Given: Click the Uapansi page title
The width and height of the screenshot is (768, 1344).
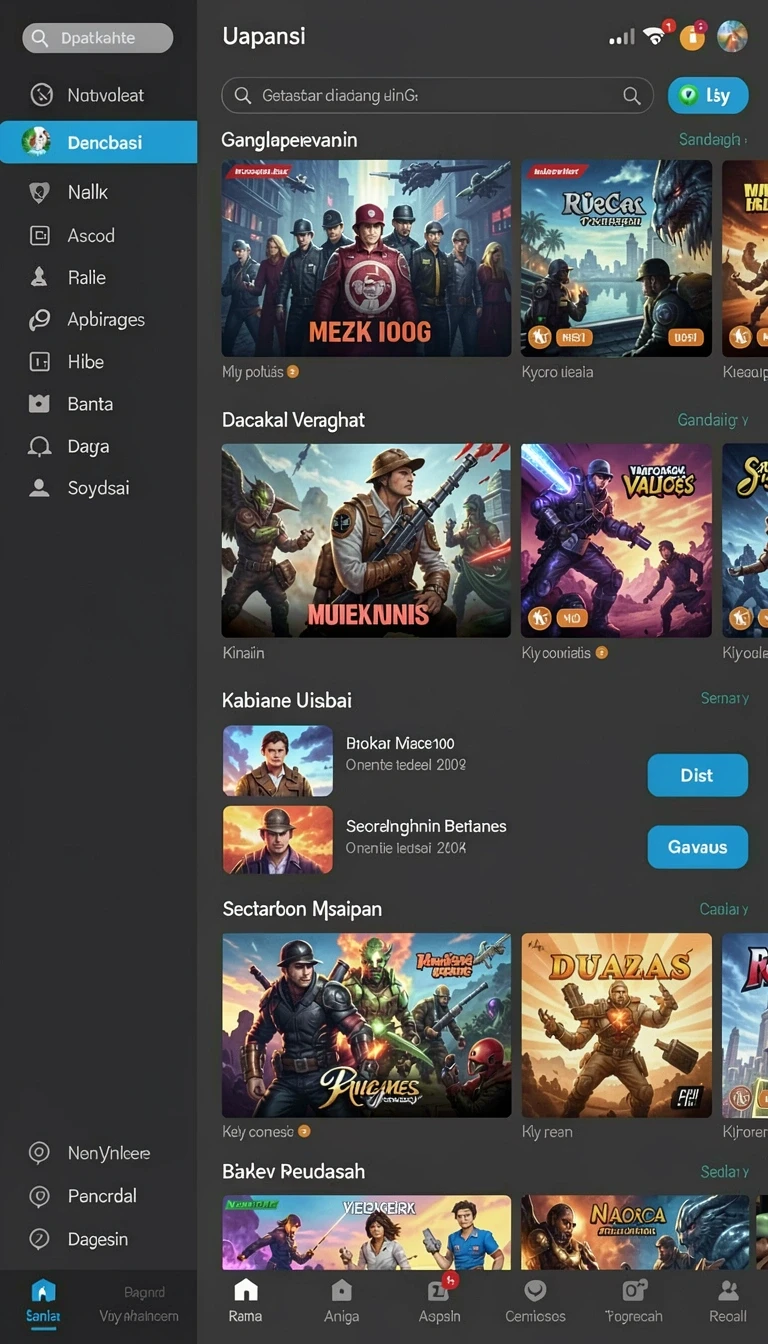Looking at the screenshot, I should click(264, 36).
